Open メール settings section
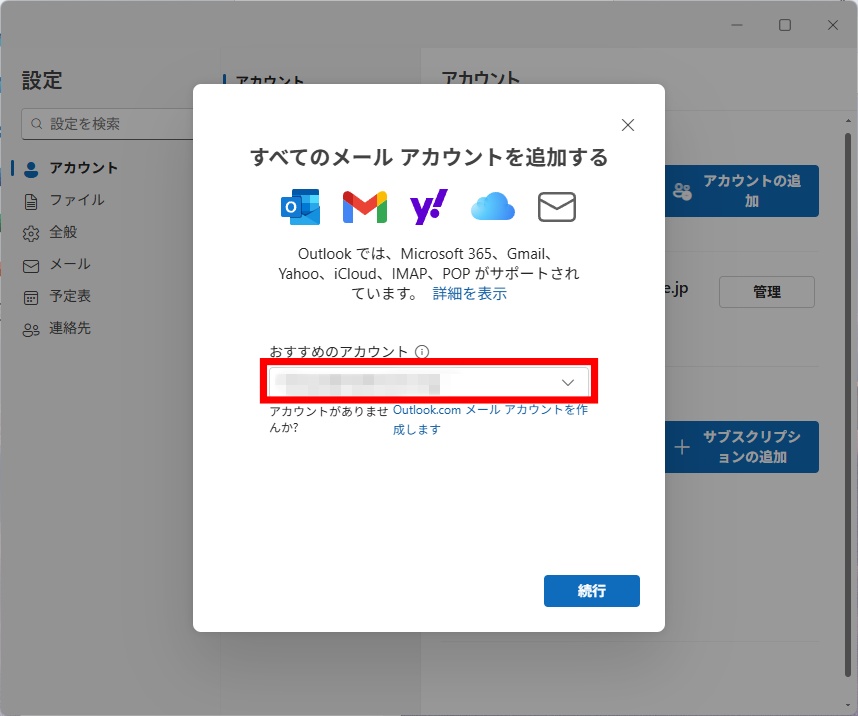Screen dimensions: 858x716 coord(70,264)
